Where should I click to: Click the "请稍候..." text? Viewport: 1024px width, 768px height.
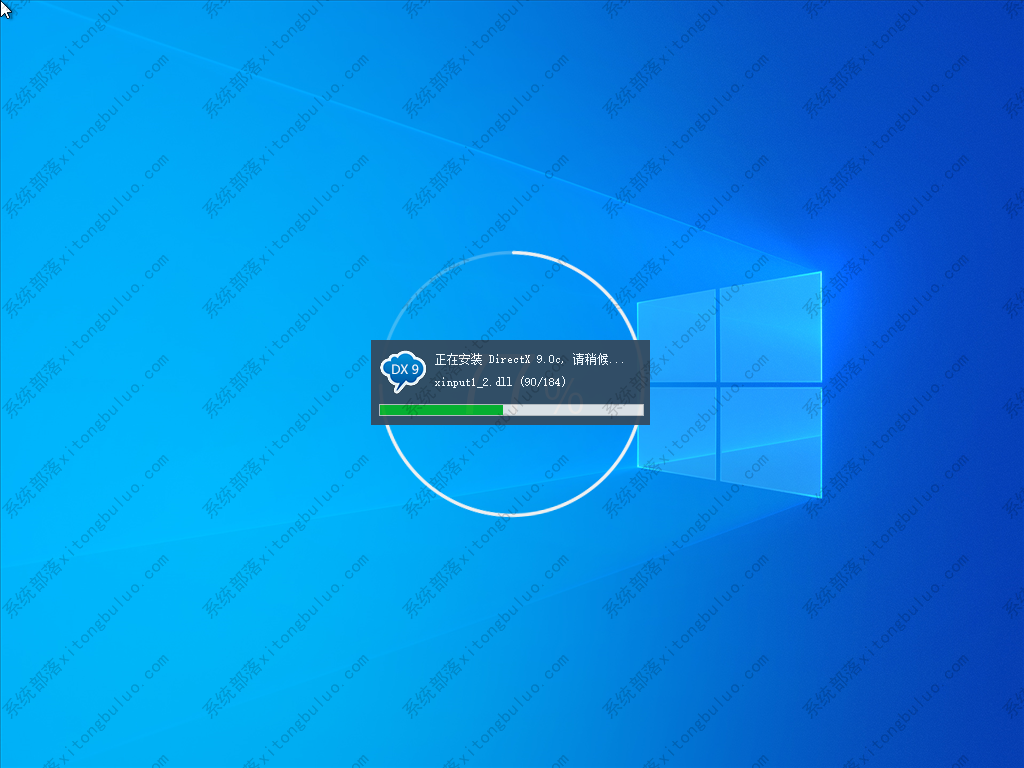pyautogui.click(x=599, y=359)
